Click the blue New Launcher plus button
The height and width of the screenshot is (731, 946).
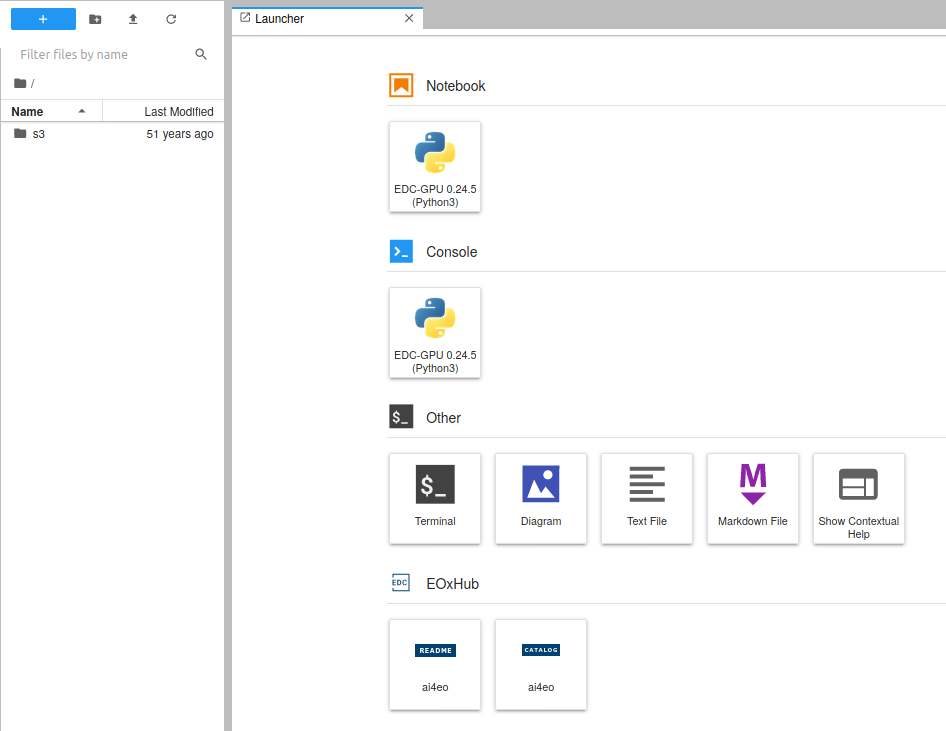coord(43,19)
